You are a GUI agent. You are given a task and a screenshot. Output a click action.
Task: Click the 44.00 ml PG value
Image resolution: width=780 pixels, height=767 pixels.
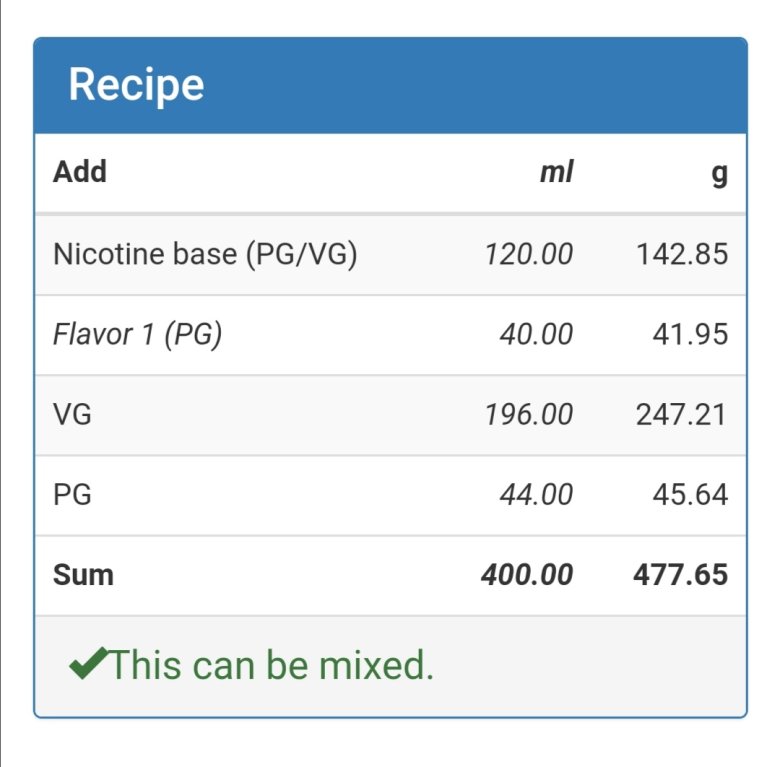pos(536,495)
